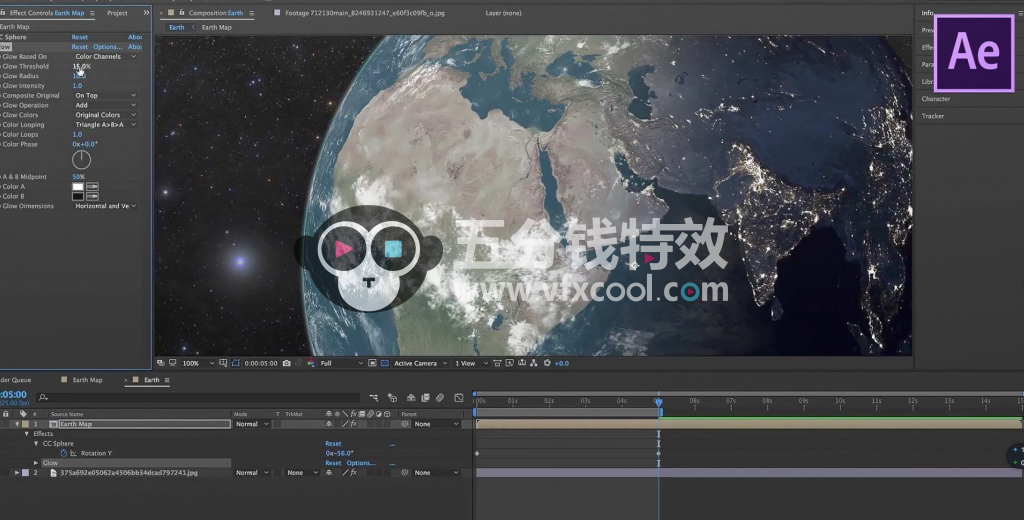The image size is (1024, 520).
Task: Open the Glow Operation dropdown
Action: (105, 105)
